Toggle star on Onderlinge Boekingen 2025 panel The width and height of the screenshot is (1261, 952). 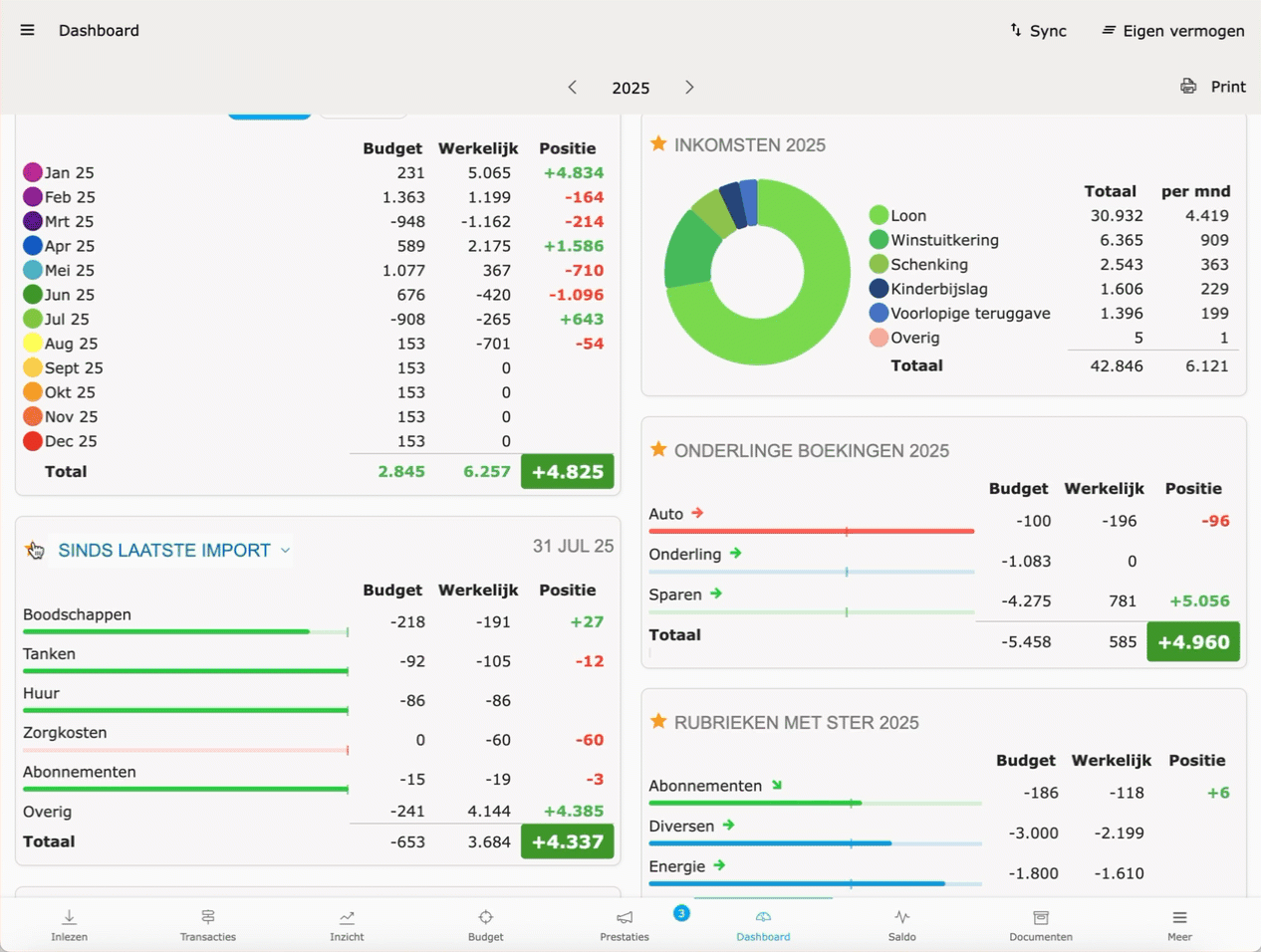(x=658, y=450)
